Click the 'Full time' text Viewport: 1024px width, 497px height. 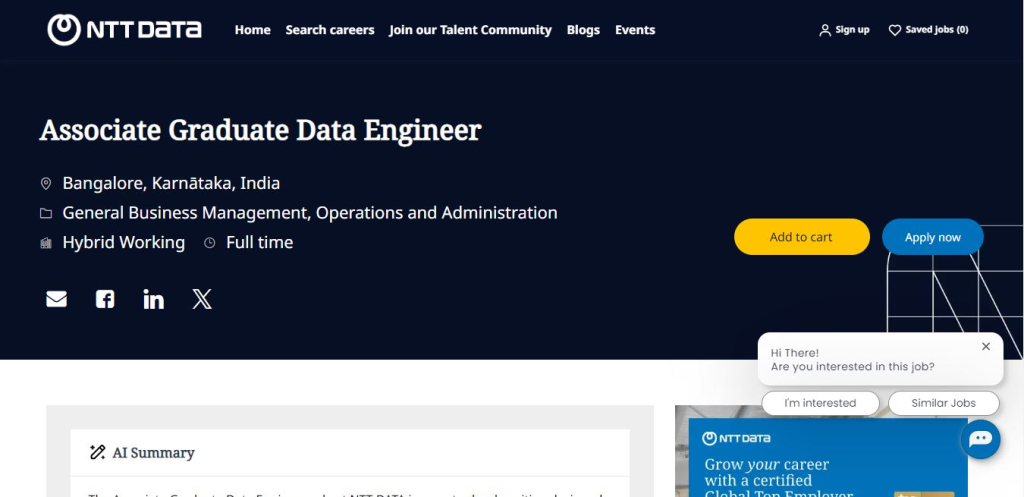pyautogui.click(x=259, y=243)
